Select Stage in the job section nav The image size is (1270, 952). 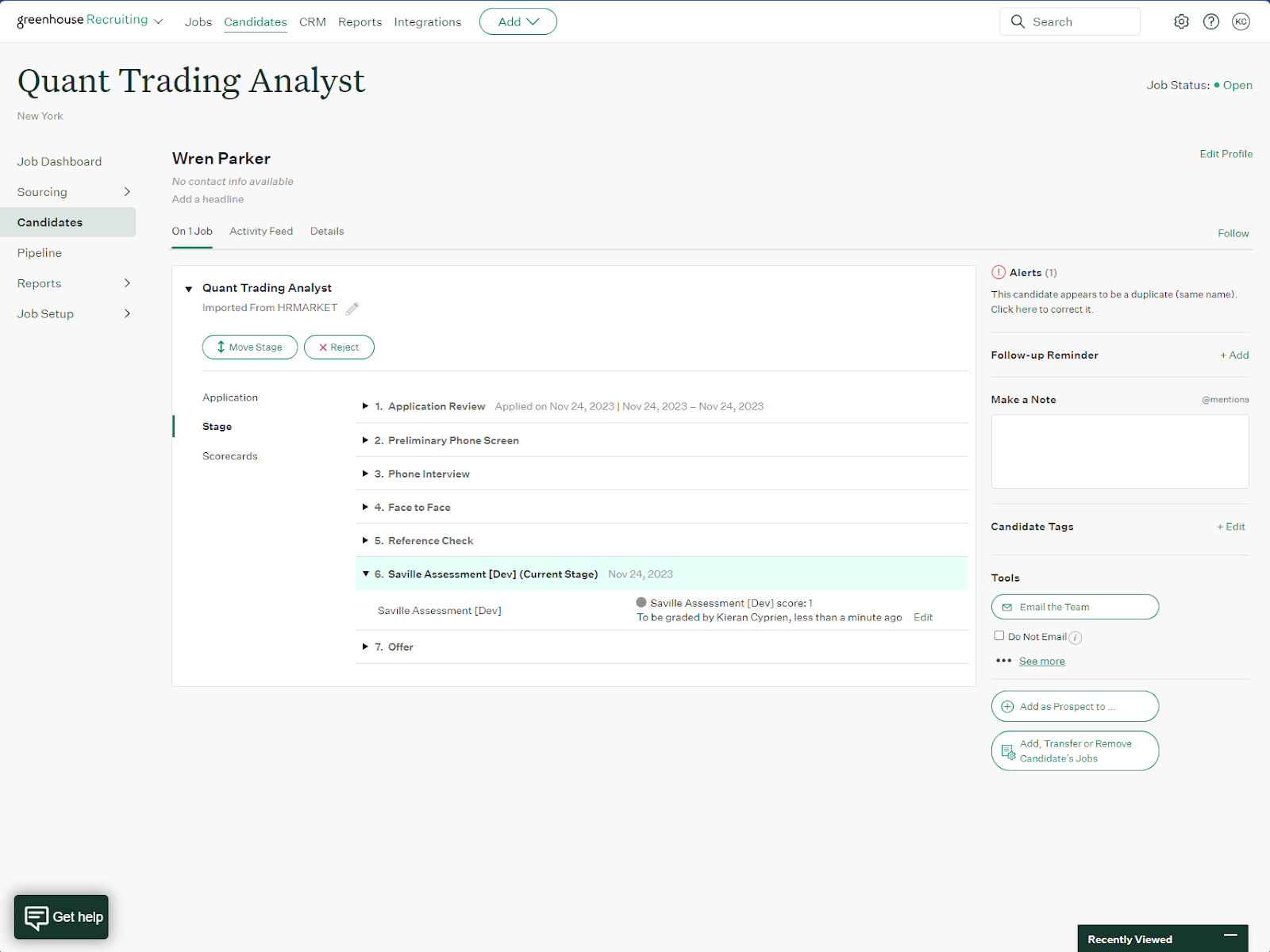pos(217,426)
